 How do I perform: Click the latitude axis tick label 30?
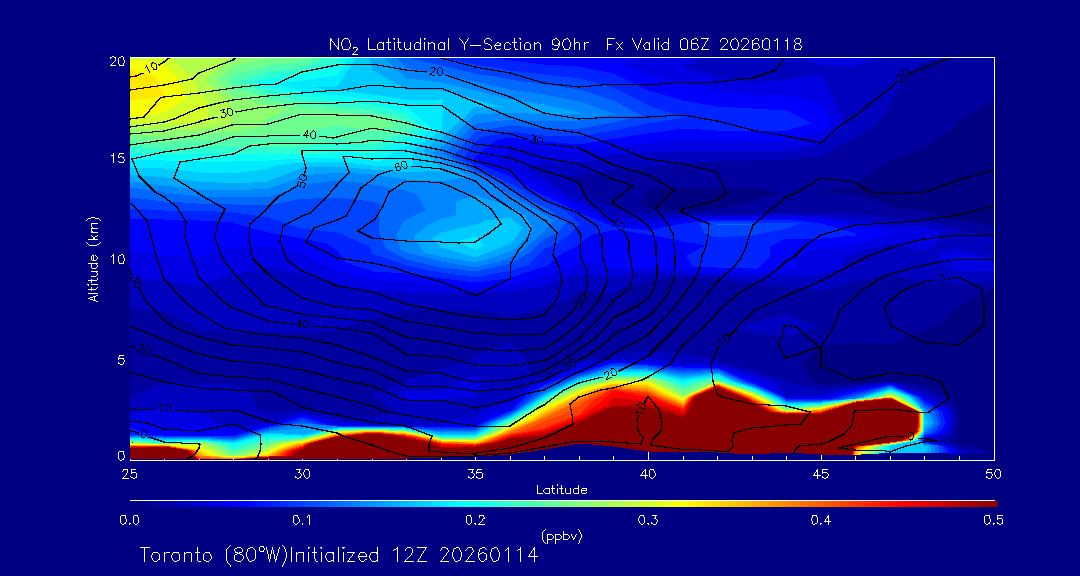[302, 475]
